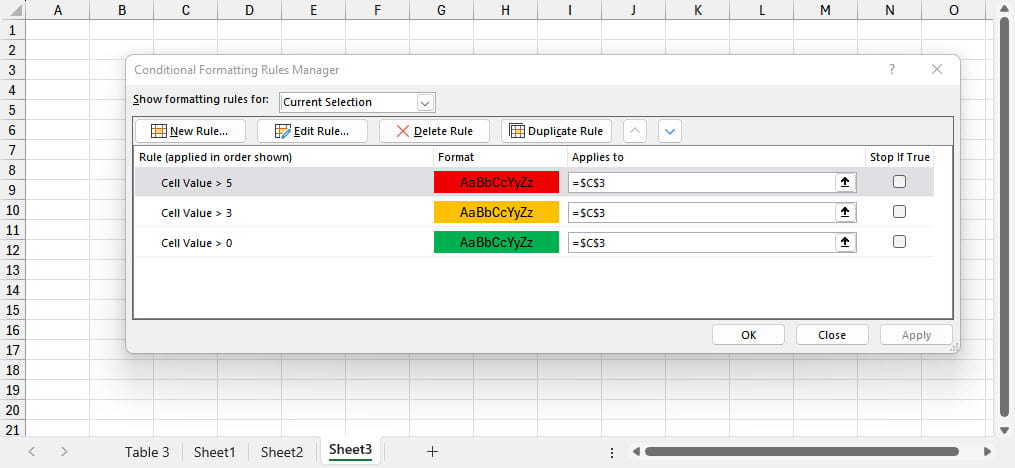
Task: Enable Stop If True for Cell Value > 5
Action: 899,182
